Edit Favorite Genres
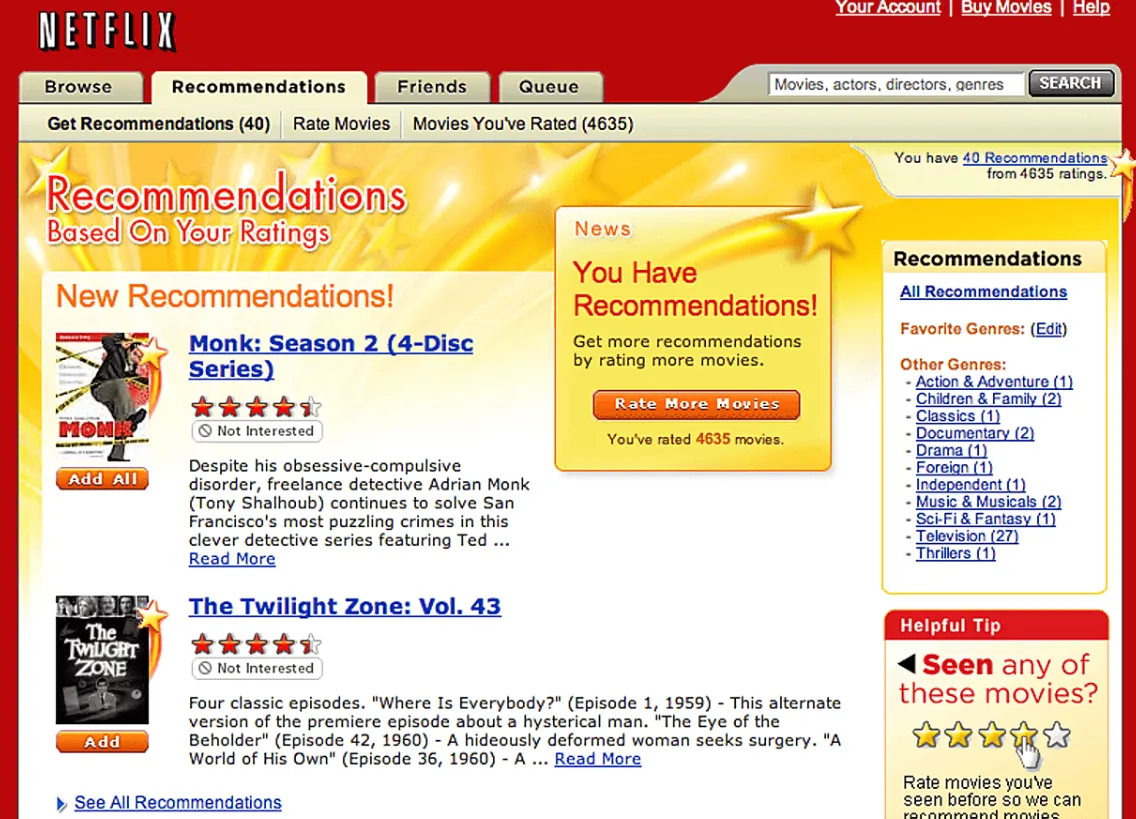 click(x=1048, y=329)
